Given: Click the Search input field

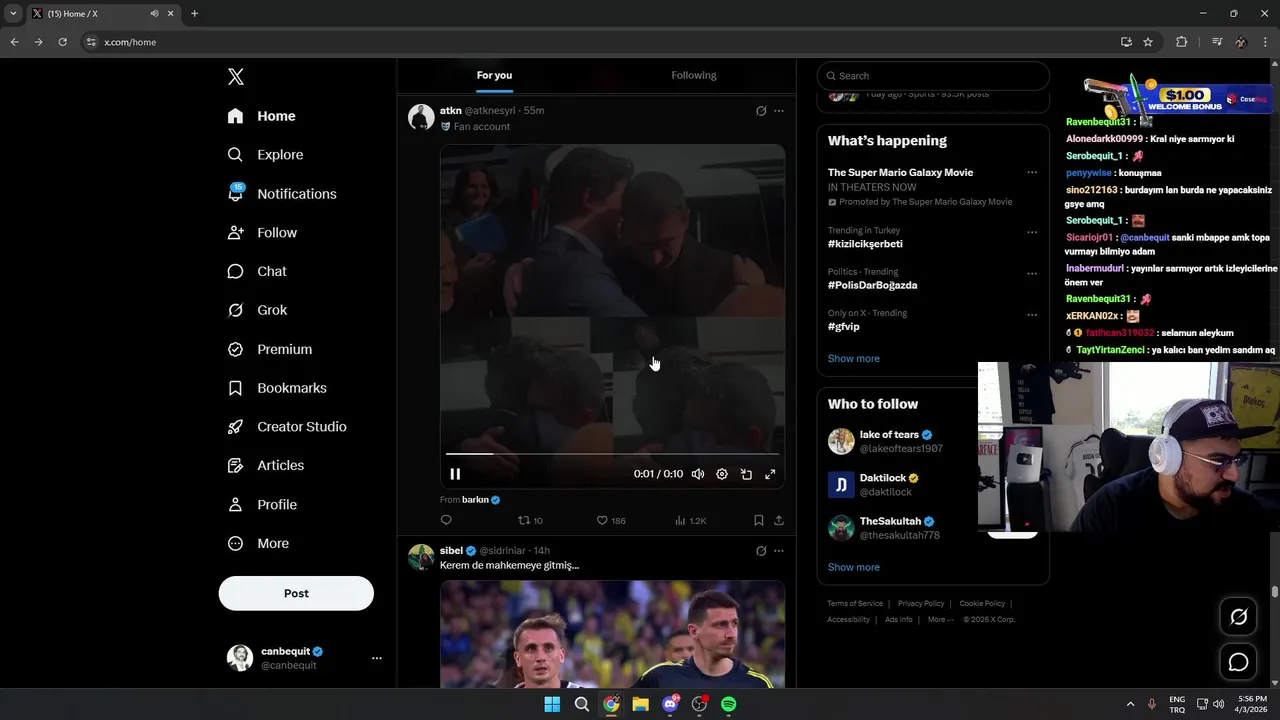Looking at the screenshot, I should 933,76.
